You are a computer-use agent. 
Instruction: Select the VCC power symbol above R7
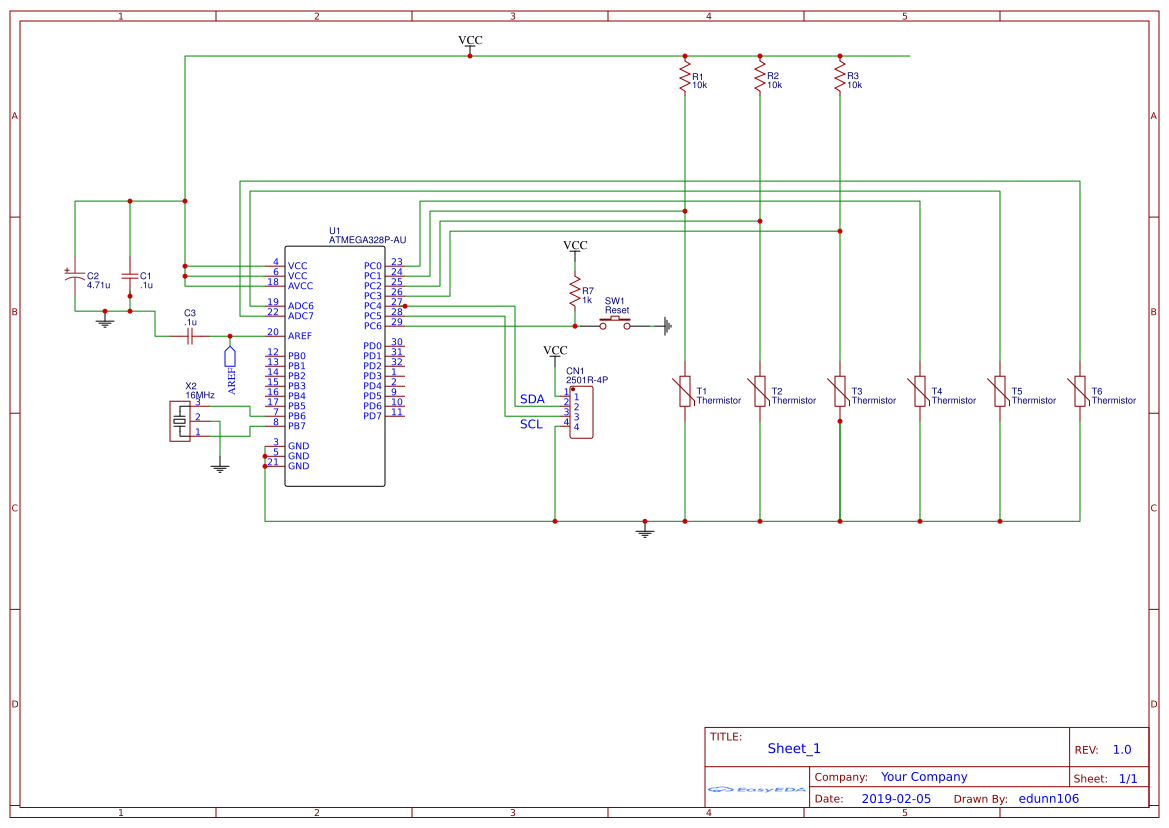(574, 246)
